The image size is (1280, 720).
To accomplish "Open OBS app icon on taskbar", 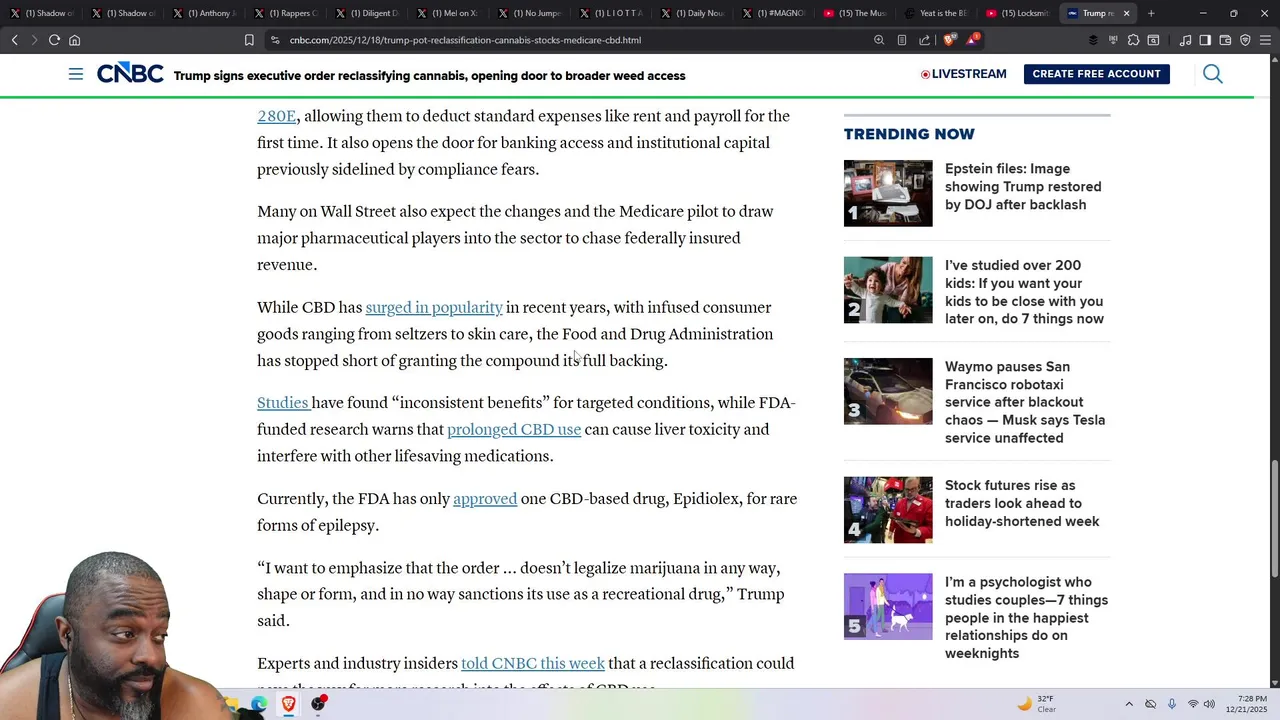I will 318,704.
